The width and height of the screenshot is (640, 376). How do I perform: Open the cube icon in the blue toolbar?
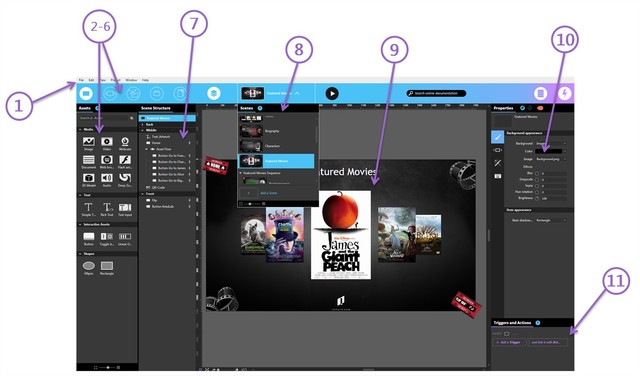point(213,93)
